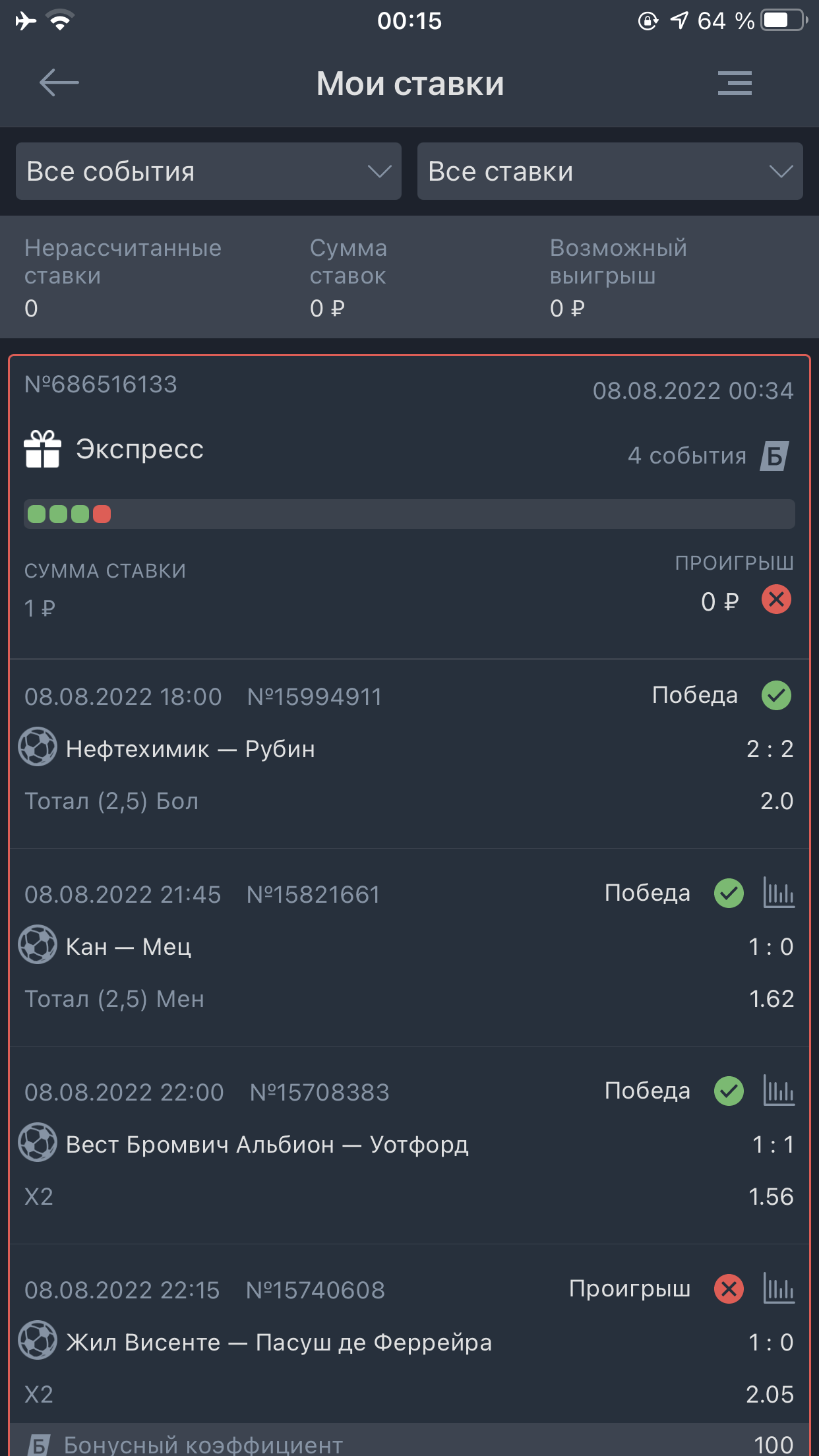
Task: Tap red cross status for Жил Висенте bet
Action: tap(729, 1289)
